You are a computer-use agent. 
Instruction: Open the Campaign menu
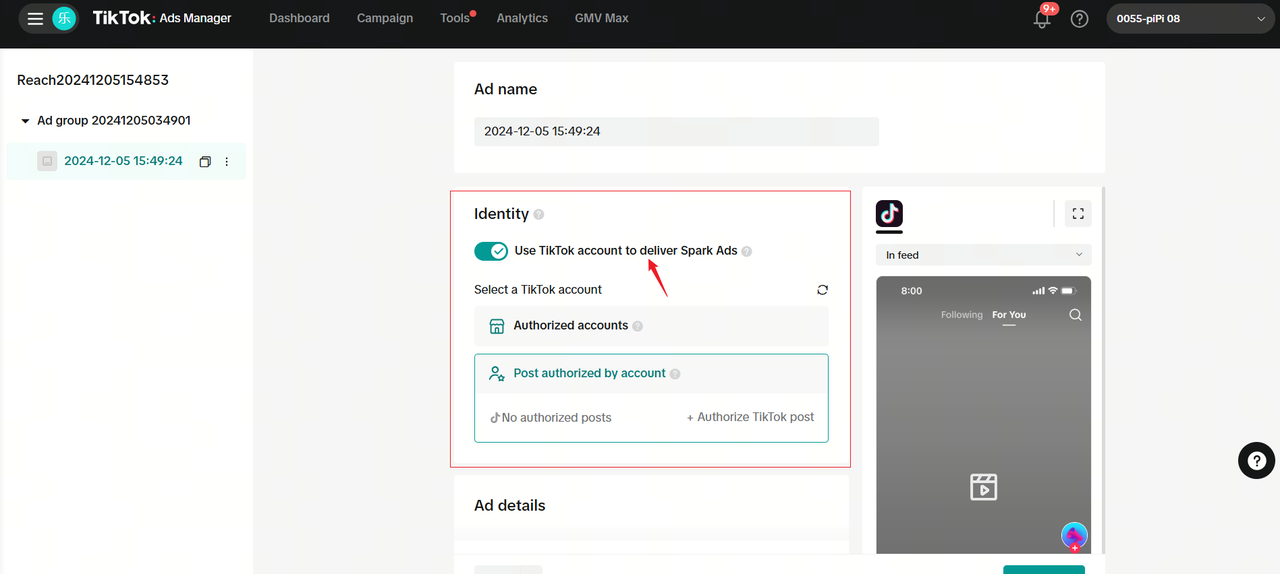385,18
